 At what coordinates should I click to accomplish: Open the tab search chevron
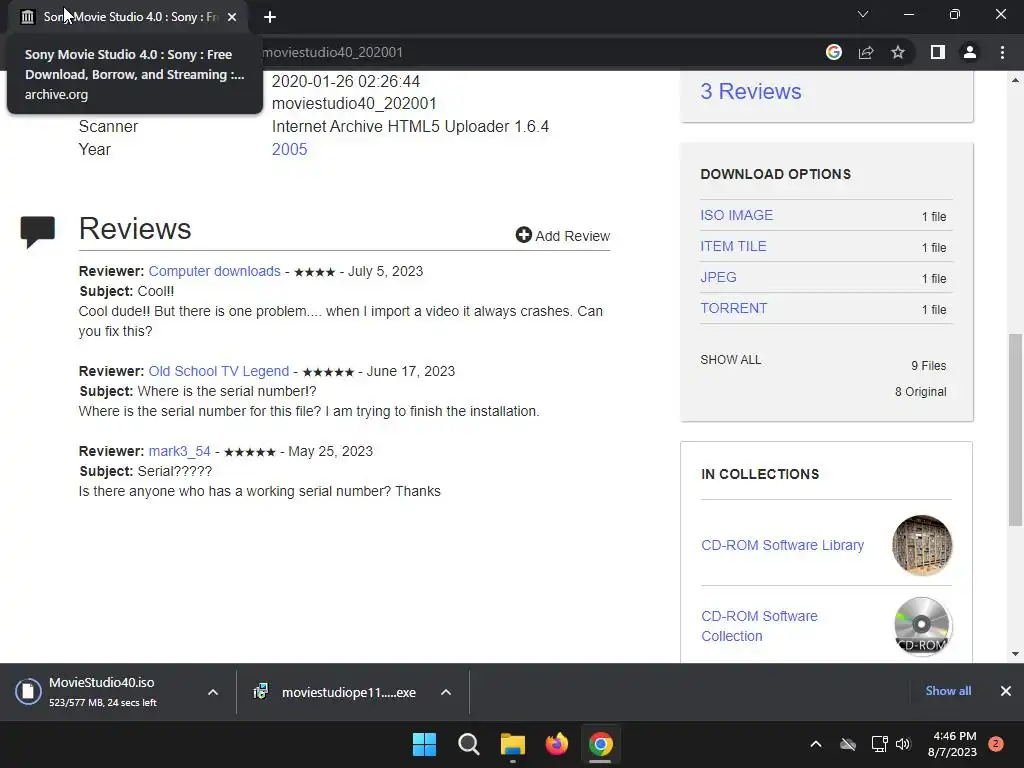point(863,14)
